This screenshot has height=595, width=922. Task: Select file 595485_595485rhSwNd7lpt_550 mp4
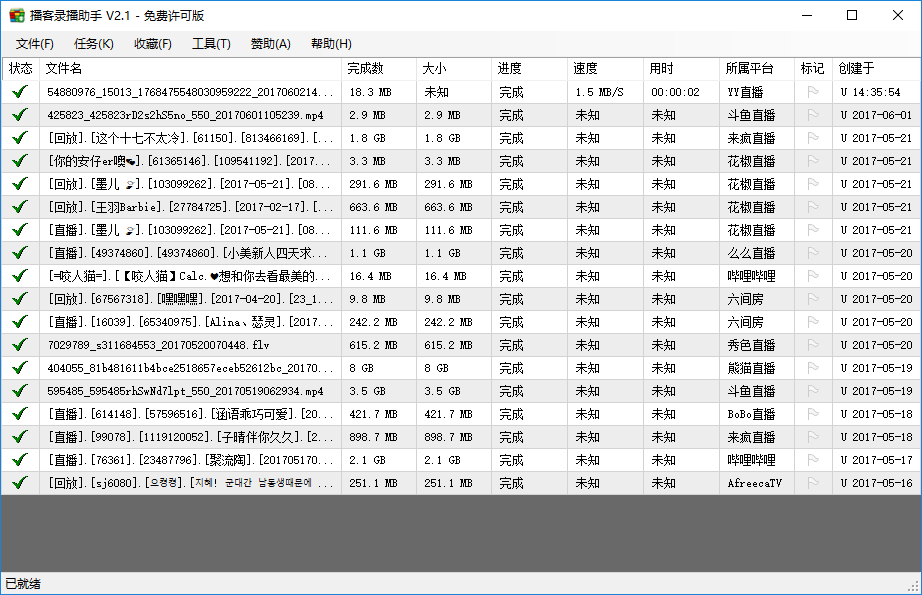185,391
